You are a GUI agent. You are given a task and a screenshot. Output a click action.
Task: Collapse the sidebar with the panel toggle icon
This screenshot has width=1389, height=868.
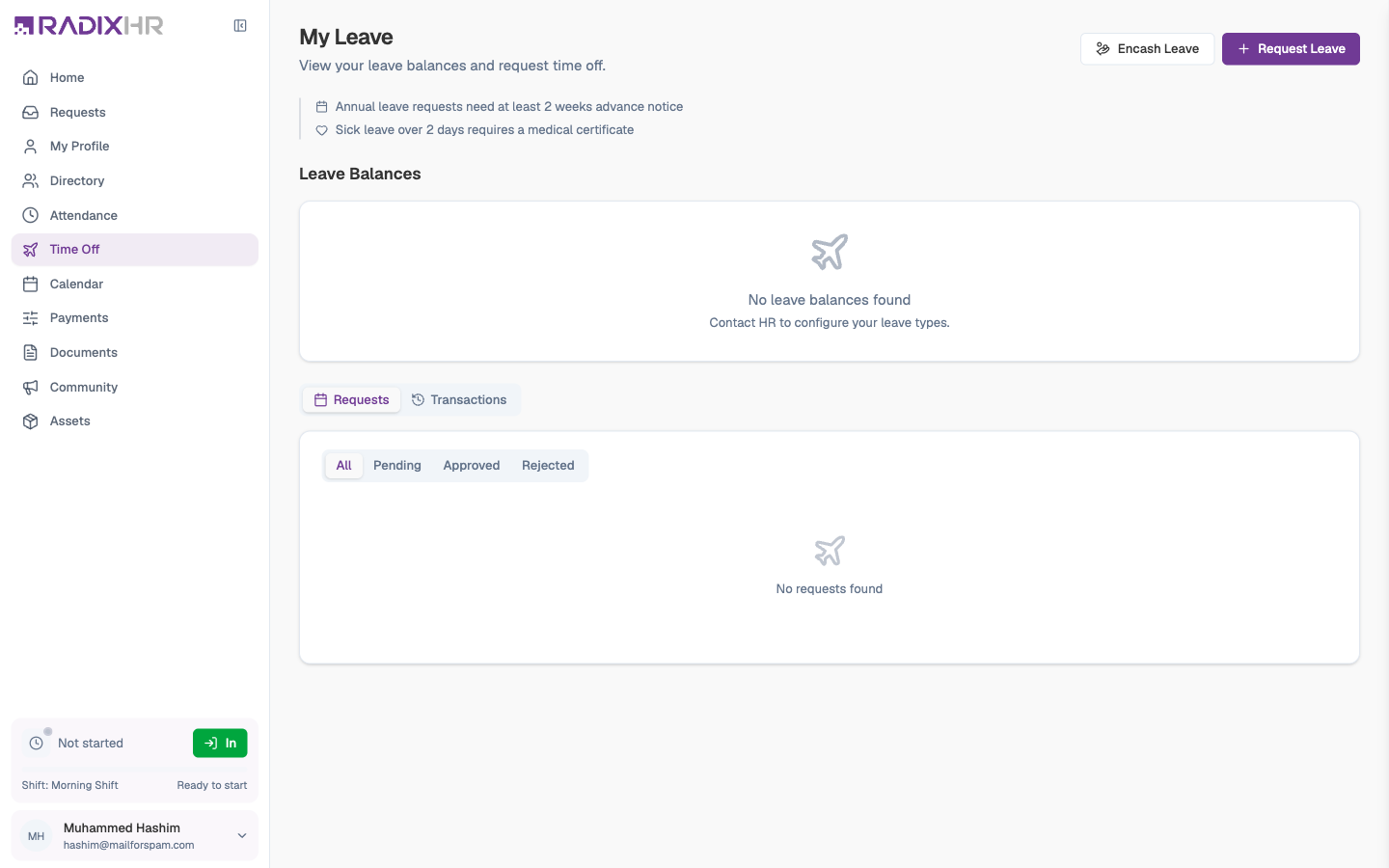pyautogui.click(x=240, y=26)
